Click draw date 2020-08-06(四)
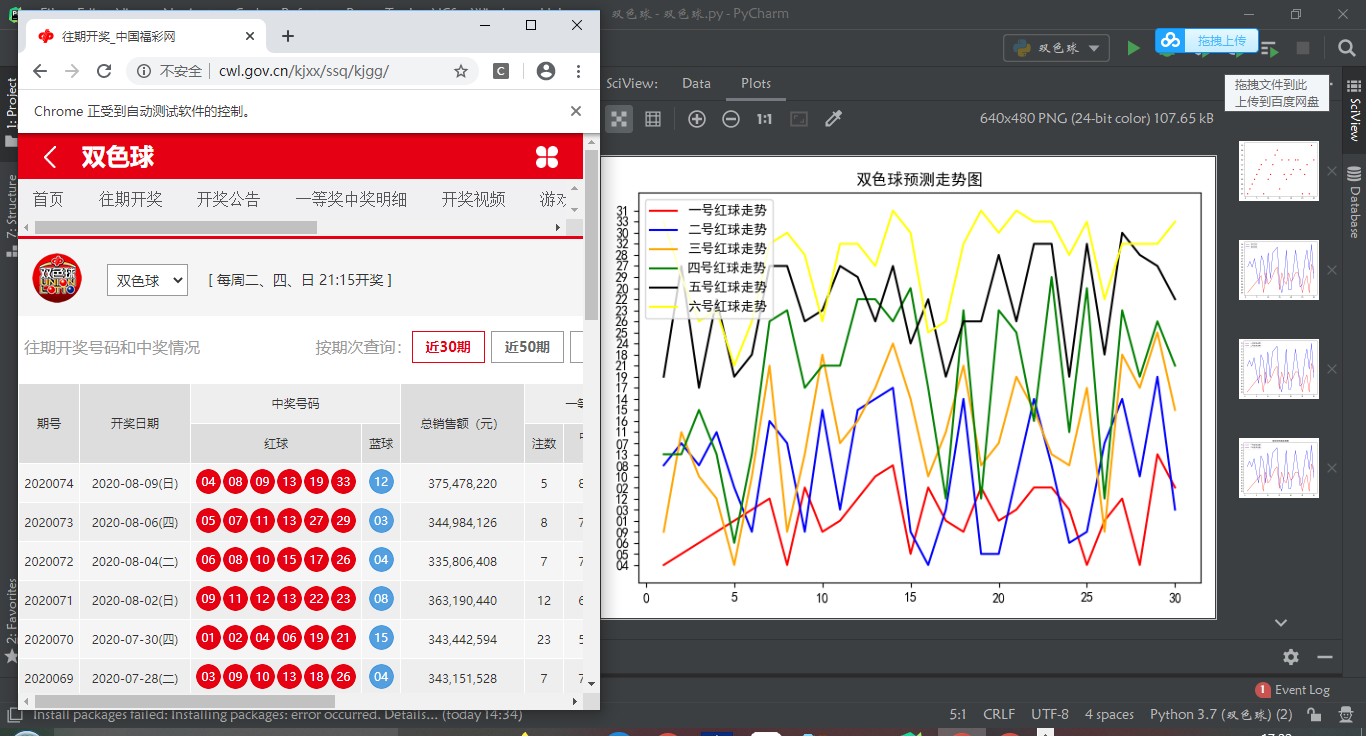Image resolution: width=1366 pixels, height=736 pixels. click(135, 522)
